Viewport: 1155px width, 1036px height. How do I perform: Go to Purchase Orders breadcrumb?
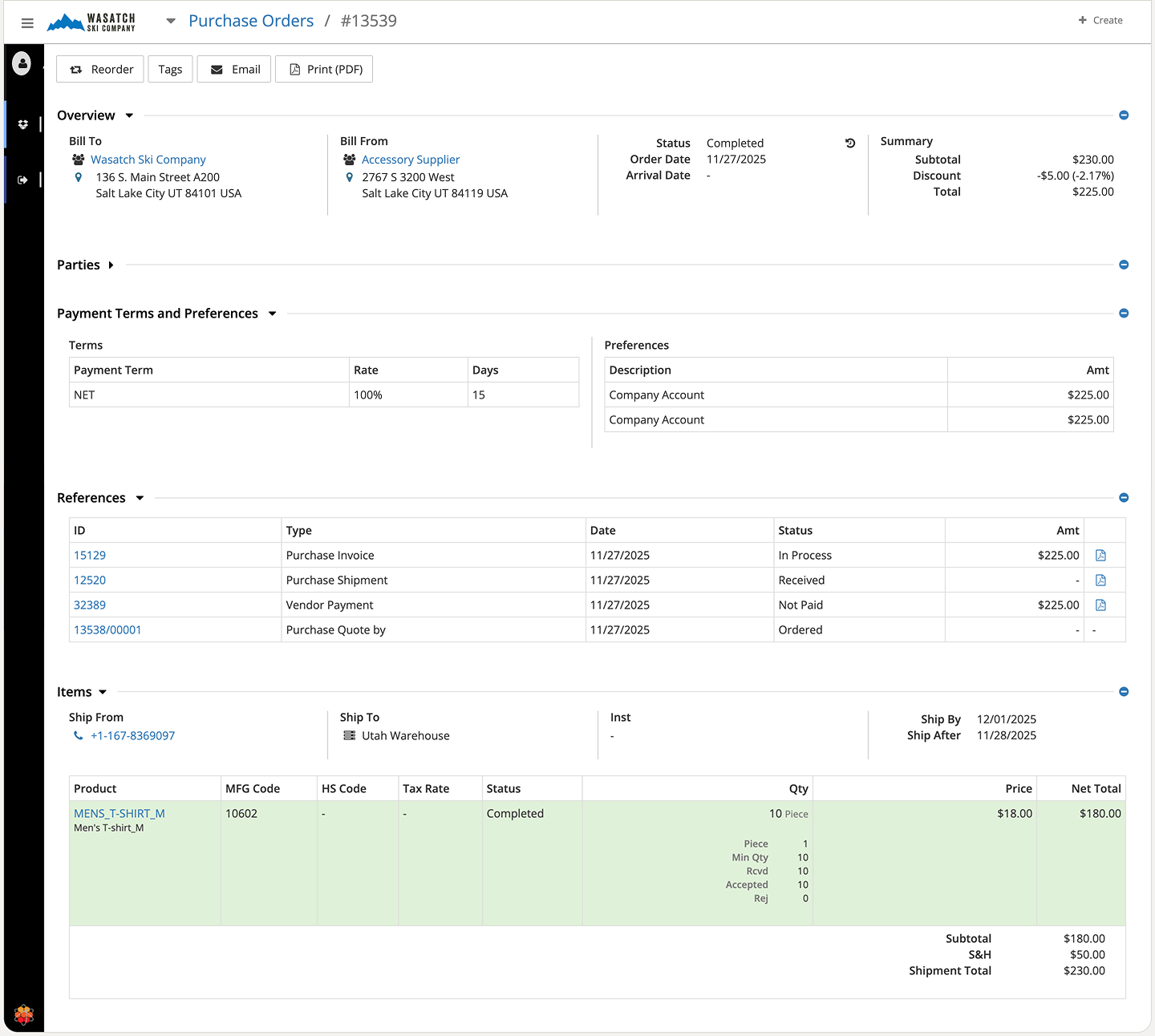pos(251,21)
